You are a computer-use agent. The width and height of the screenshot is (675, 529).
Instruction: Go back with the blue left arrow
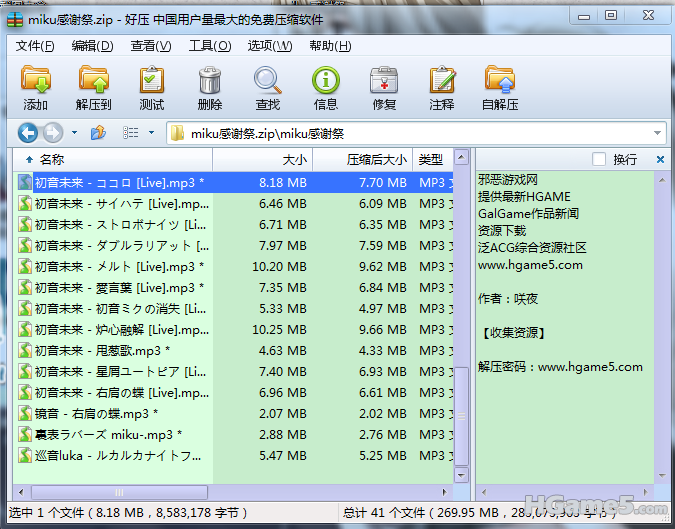pyautogui.click(x=28, y=133)
